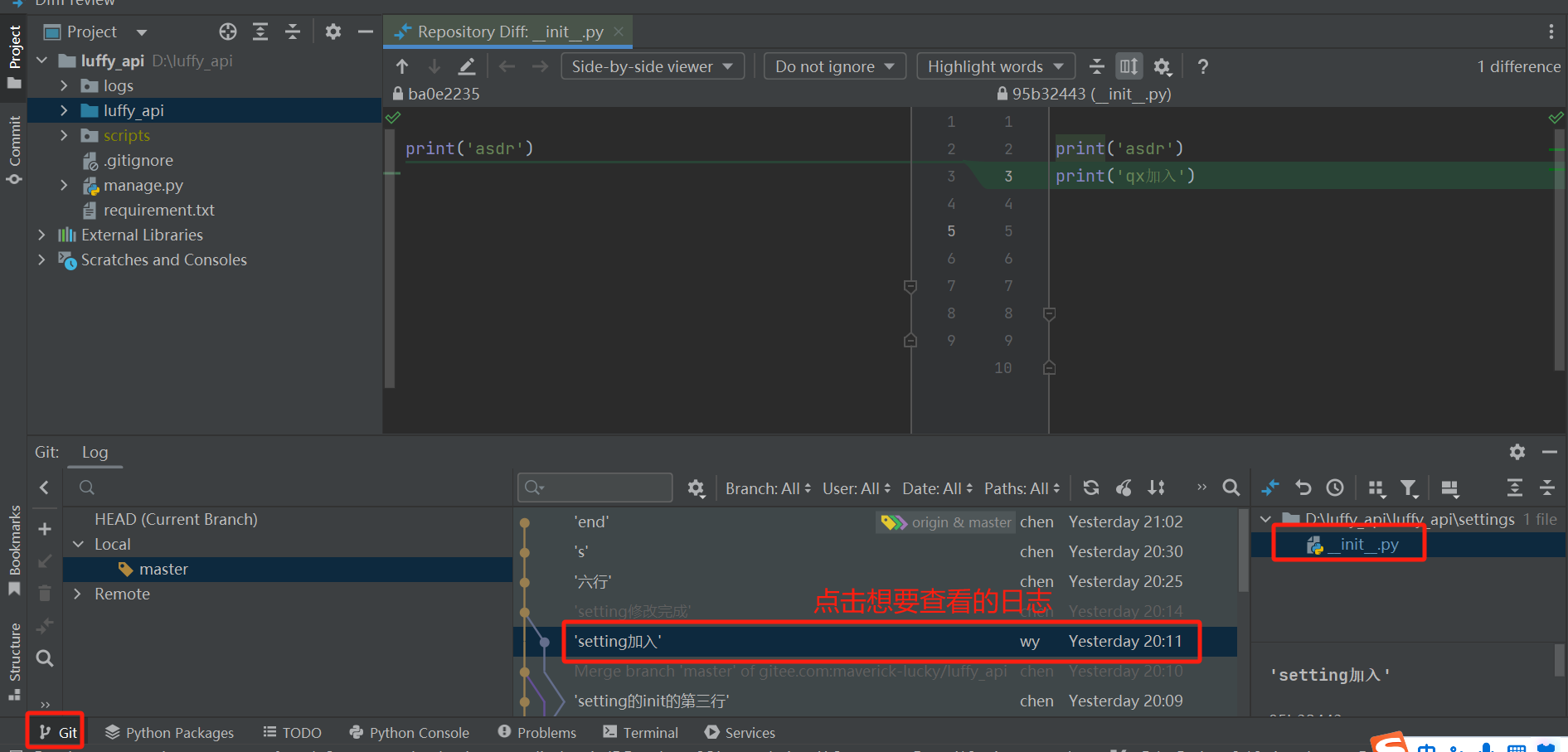The image size is (1568, 752).
Task: Collapse the Local branches node
Action: tap(78, 544)
